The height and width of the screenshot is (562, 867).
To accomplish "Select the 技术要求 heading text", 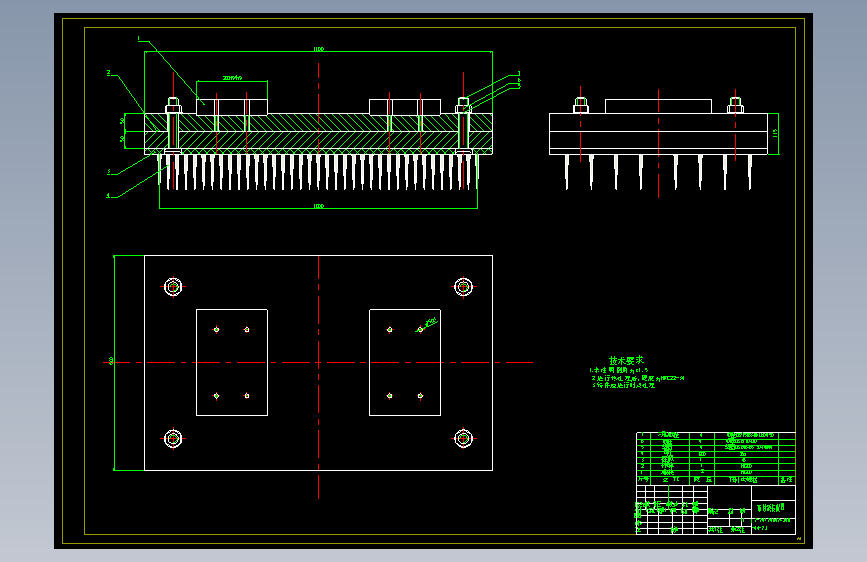I will click(x=626, y=360).
